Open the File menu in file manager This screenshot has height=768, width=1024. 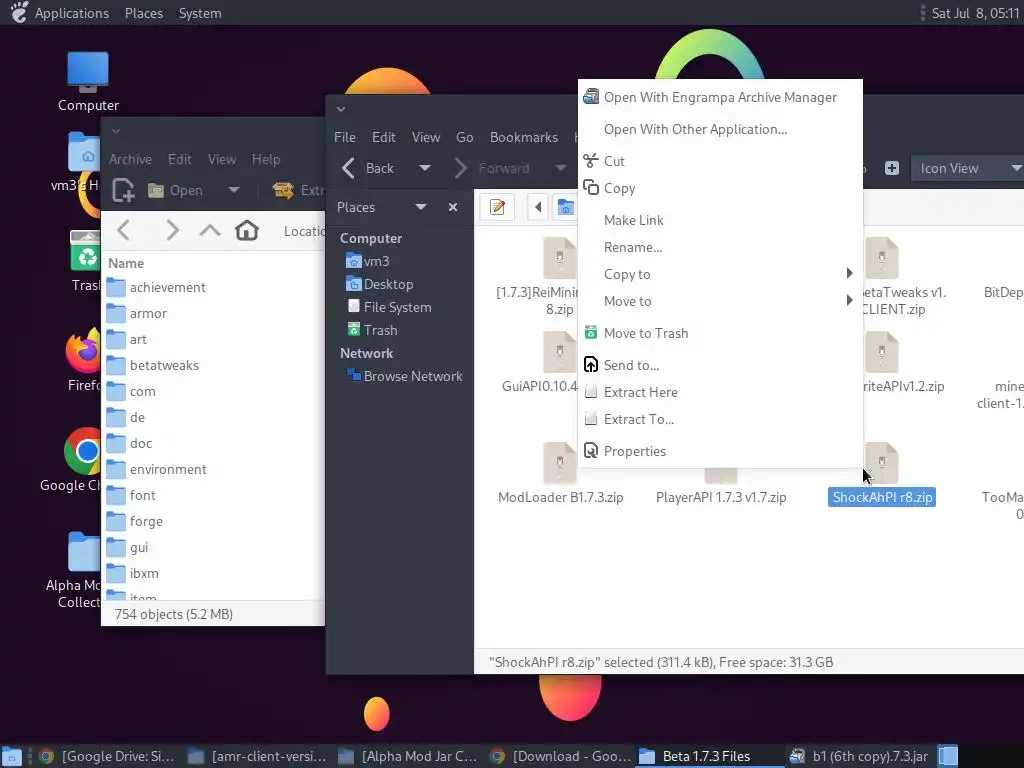click(x=345, y=137)
